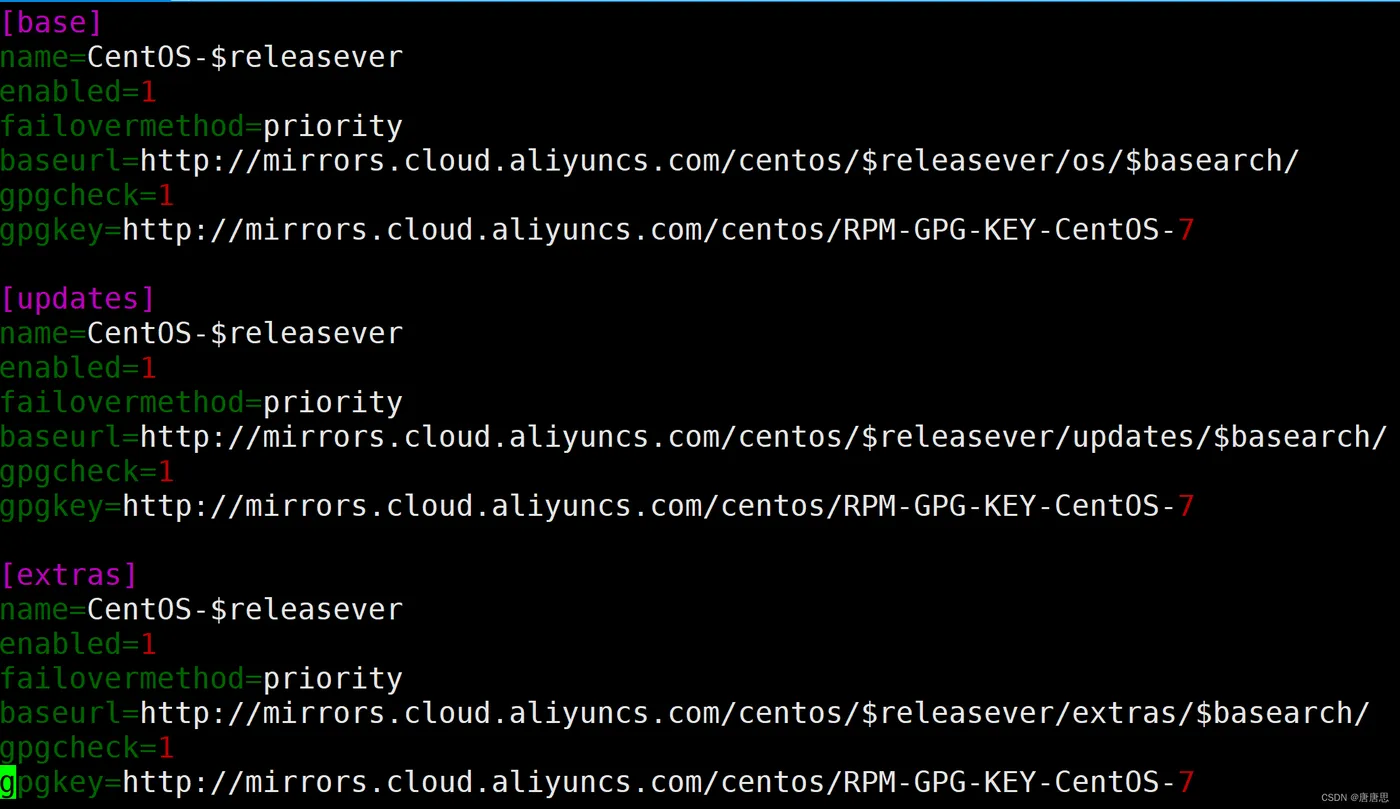Open the baseurl link in the base section
Image resolution: width=1400 pixels, height=809 pixels.
coord(718,161)
